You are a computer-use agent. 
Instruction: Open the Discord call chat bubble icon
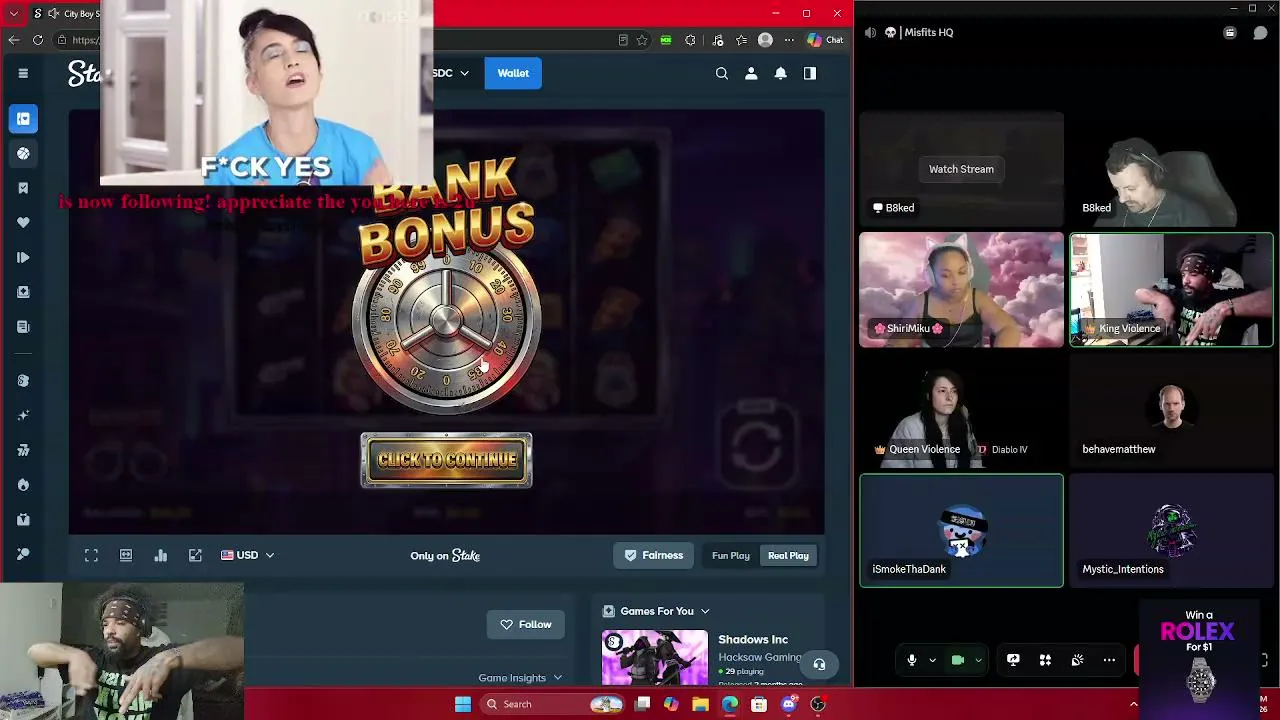tap(1260, 33)
